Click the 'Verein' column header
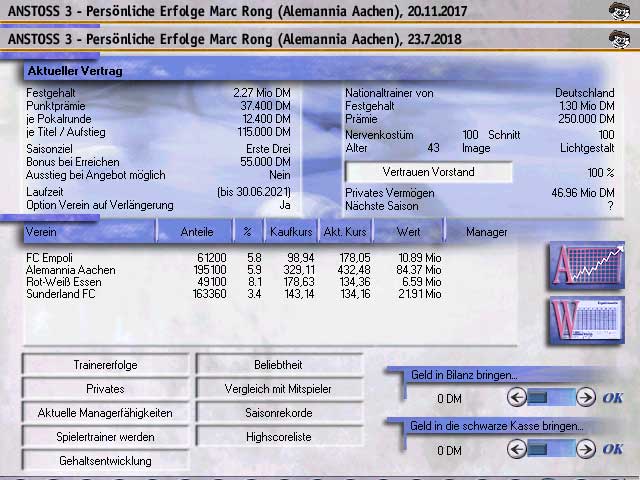 click(x=88, y=232)
